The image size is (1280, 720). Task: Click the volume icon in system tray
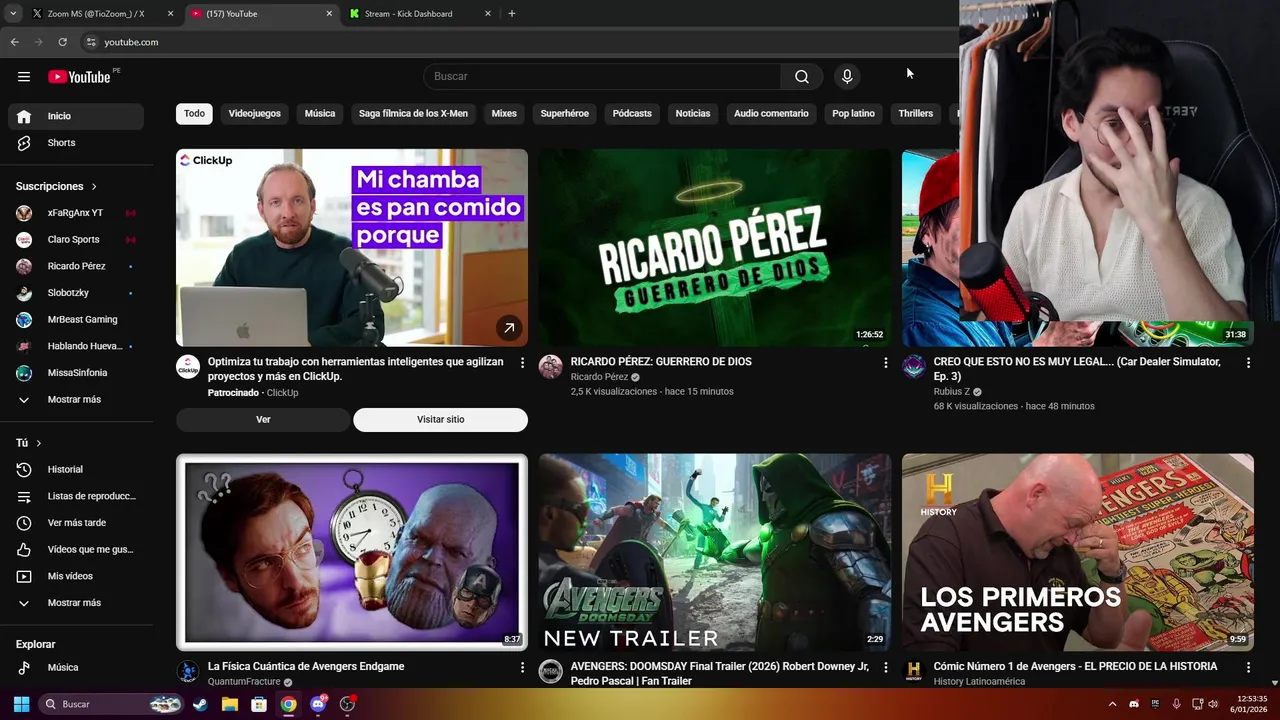(x=1214, y=704)
